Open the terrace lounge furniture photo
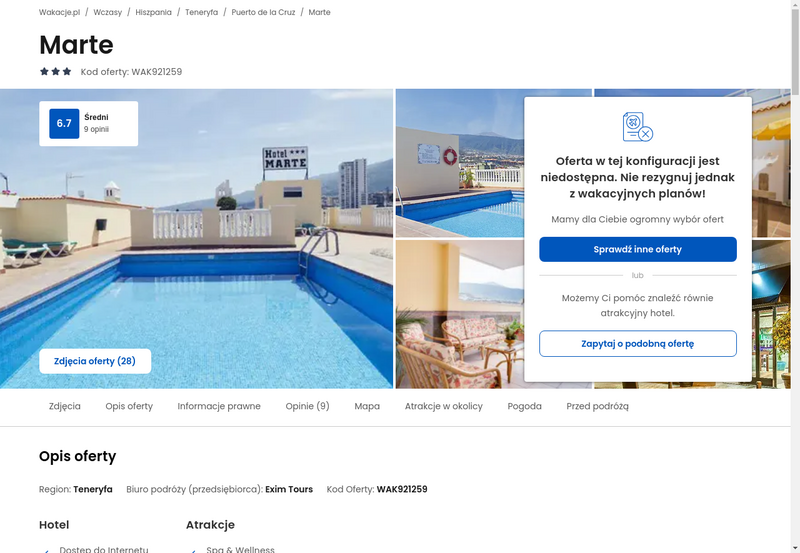The width and height of the screenshot is (800, 553). (460, 314)
